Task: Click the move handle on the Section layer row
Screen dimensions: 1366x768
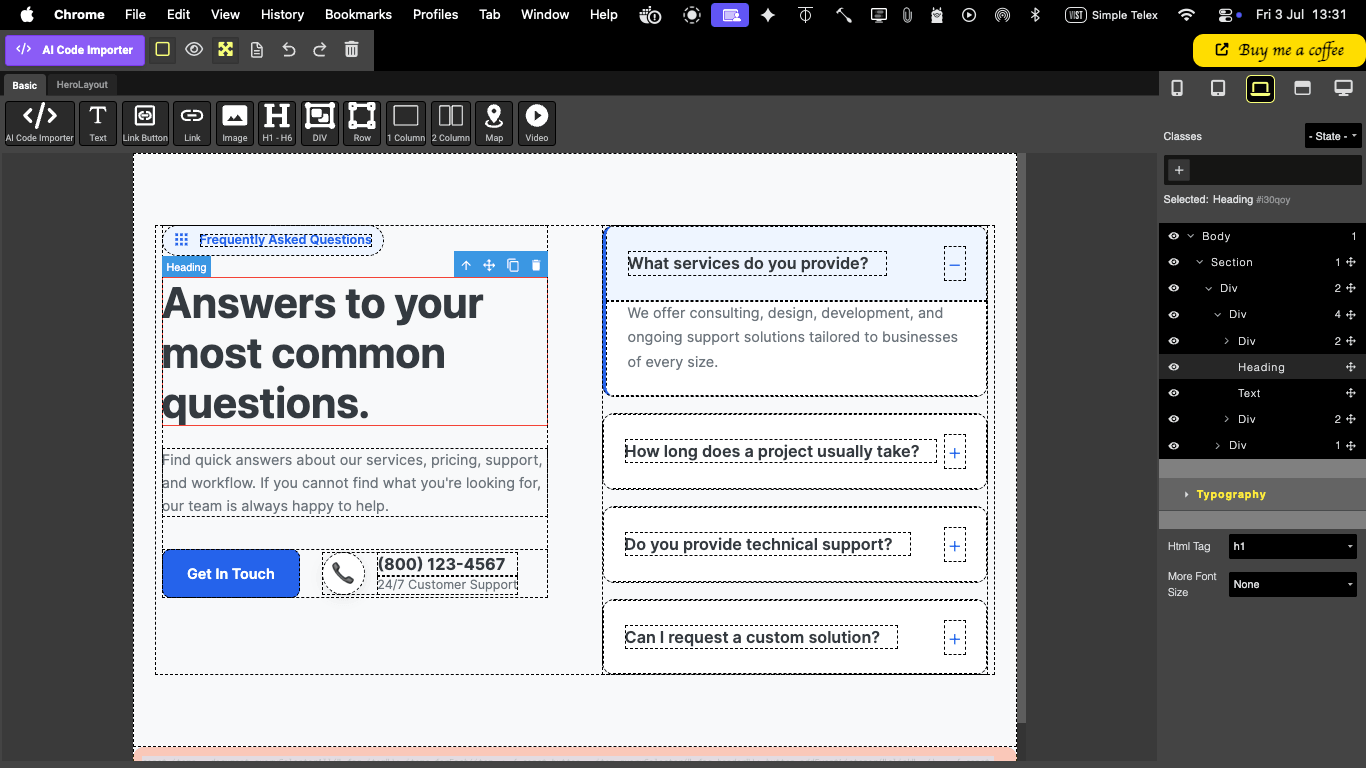Action: click(x=1351, y=262)
